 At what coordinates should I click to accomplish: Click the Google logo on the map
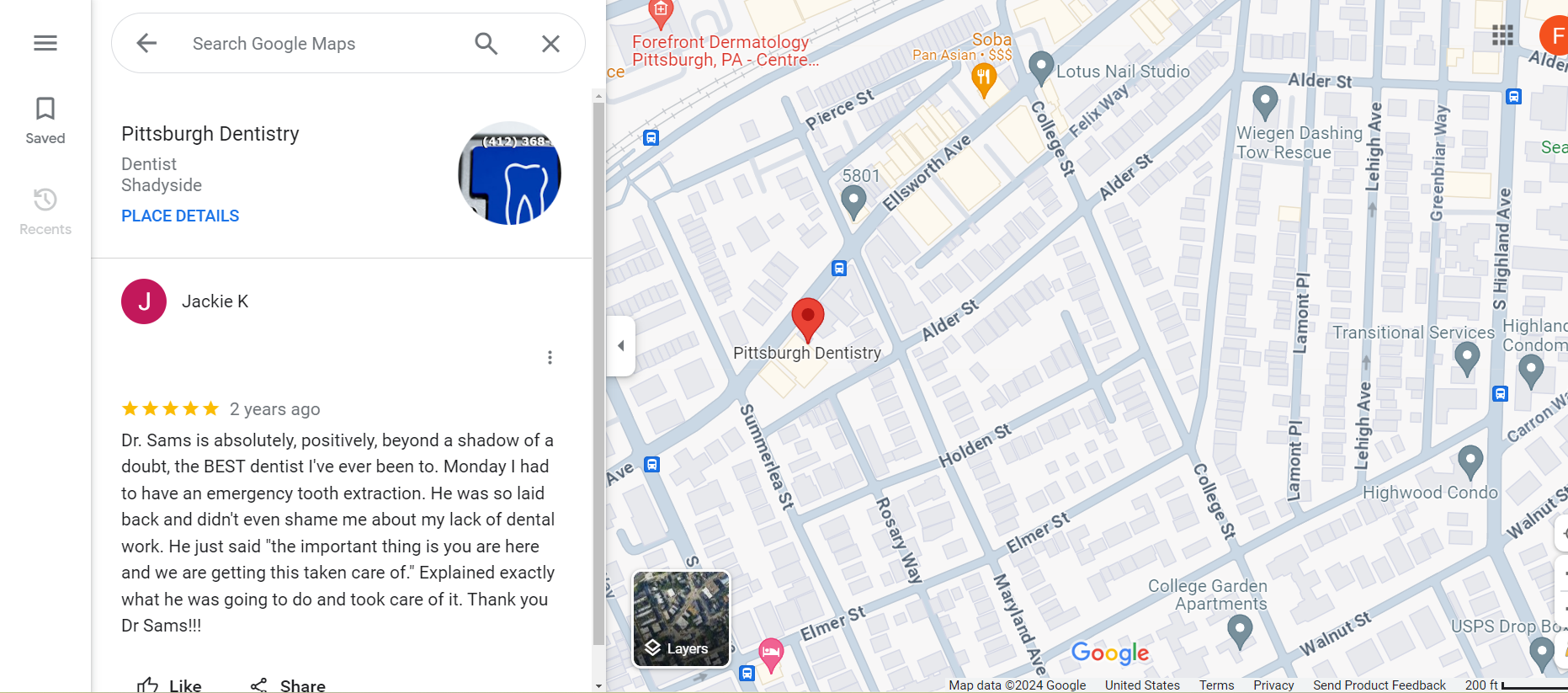pyautogui.click(x=1110, y=653)
